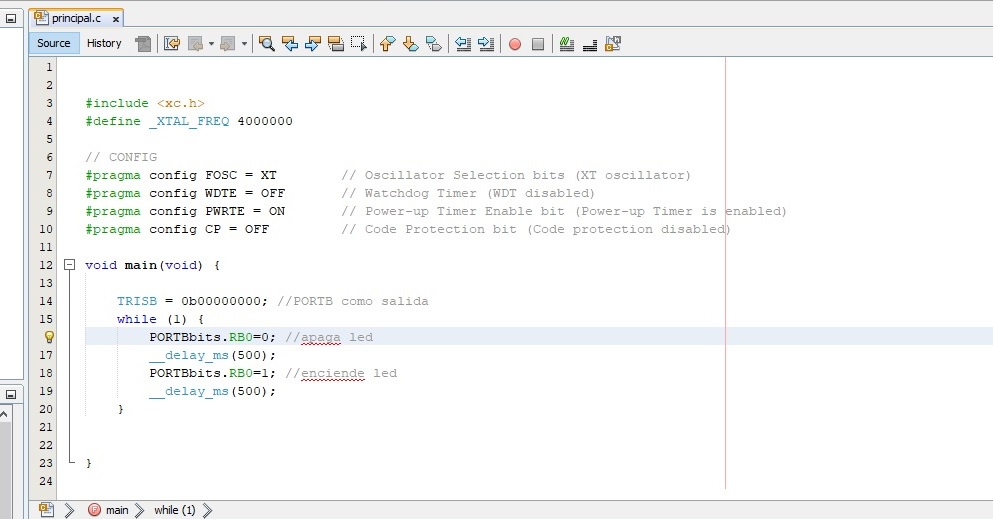Select the principal.c file tab
The width and height of the screenshot is (993, 519).
point(76,18)
